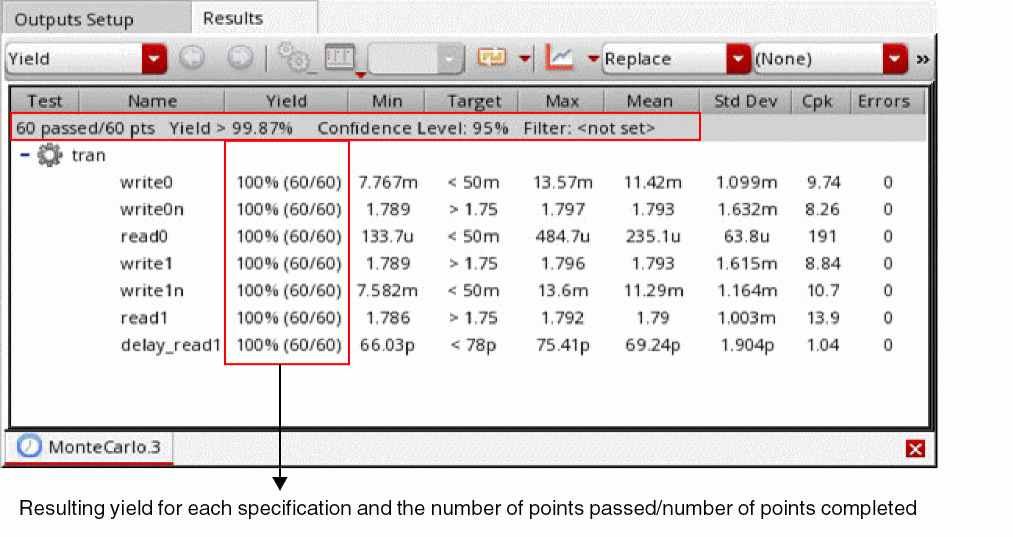Click the Max value 484.7u
Image resolution: width=1013 pixels, height=537 pixels.
(x=562, y=237)
